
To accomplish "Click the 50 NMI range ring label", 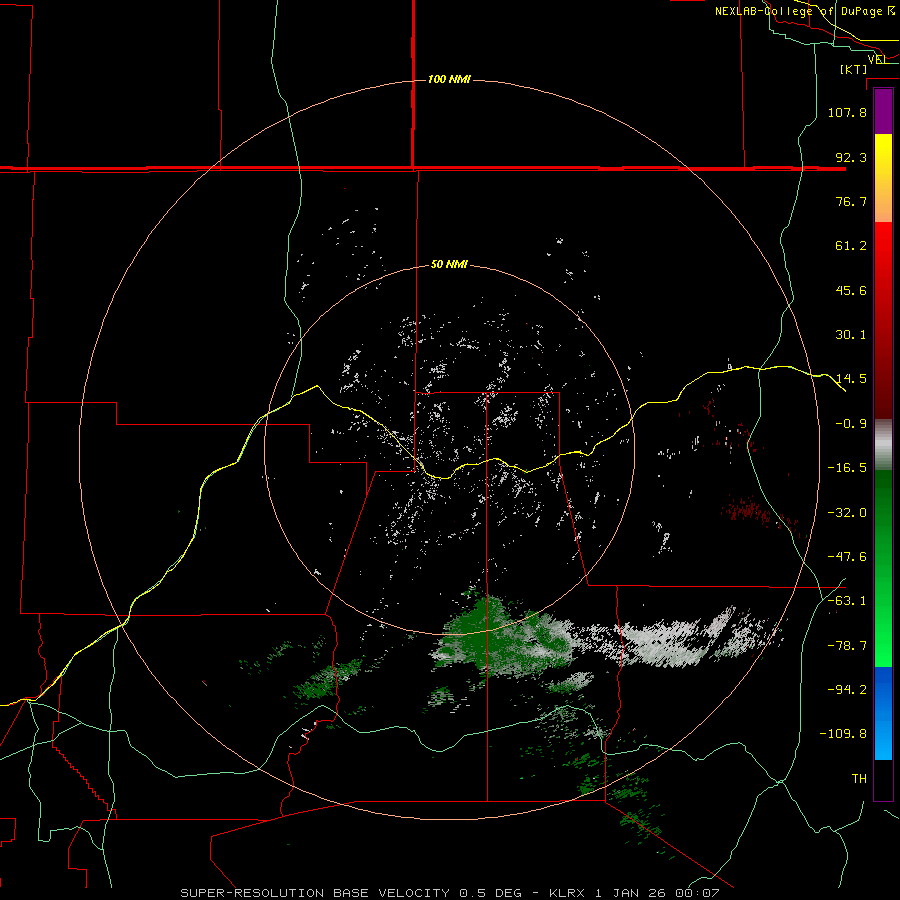I will pos(449,265).
